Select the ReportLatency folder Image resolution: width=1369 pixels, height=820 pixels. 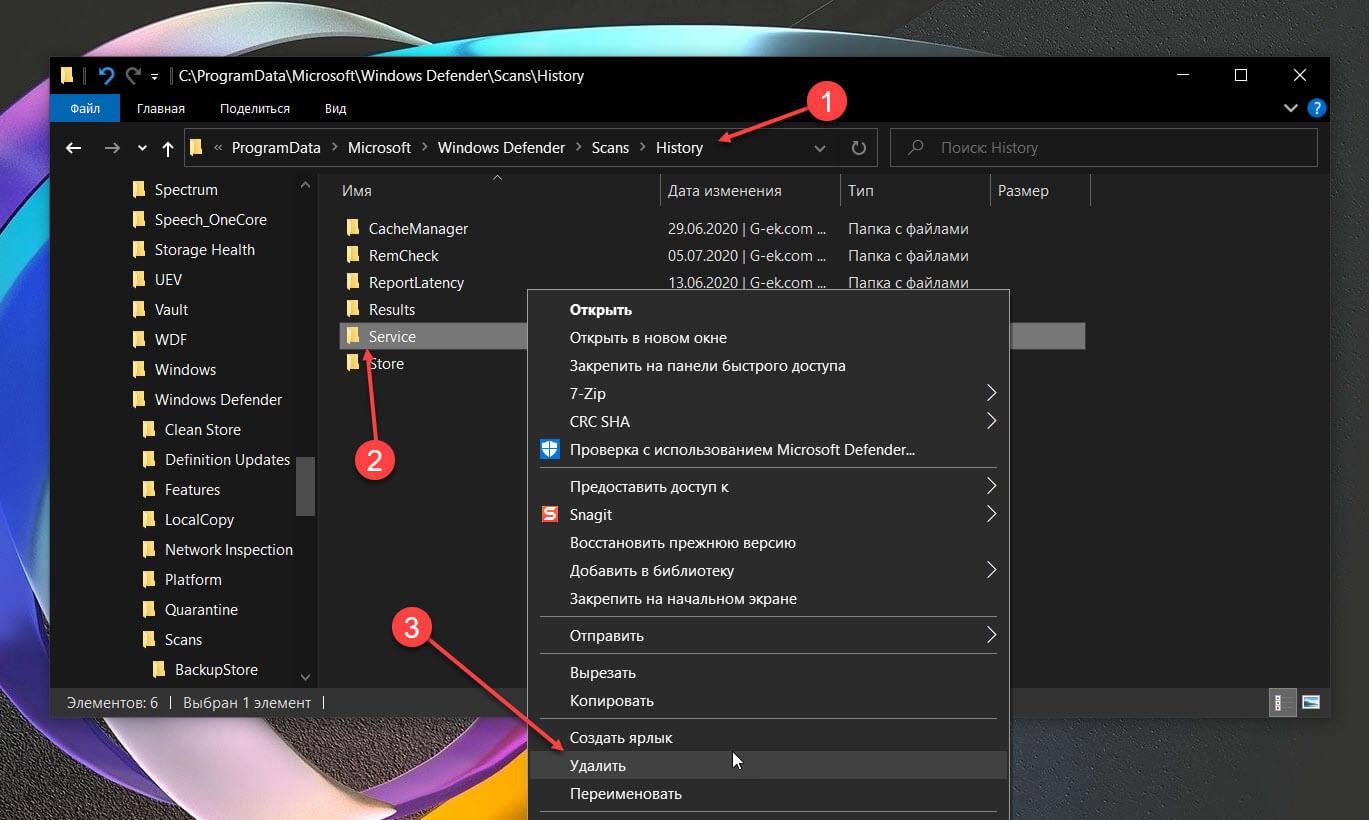[416, 282]
